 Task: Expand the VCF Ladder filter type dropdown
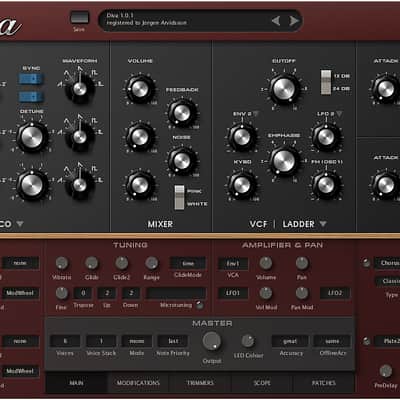pyautogui.click(x=323, y=224)
